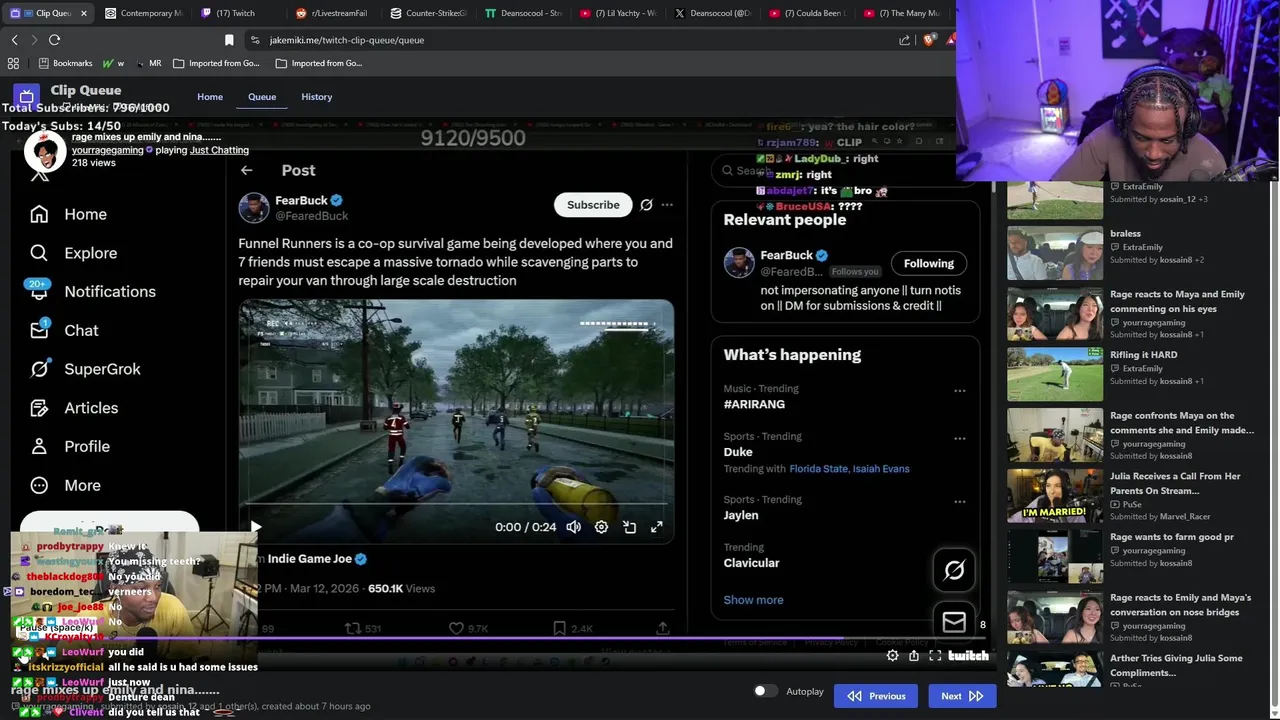Open tweet video settings gear
Screen dimensions: 1280x720
click(x=601, y=527)
